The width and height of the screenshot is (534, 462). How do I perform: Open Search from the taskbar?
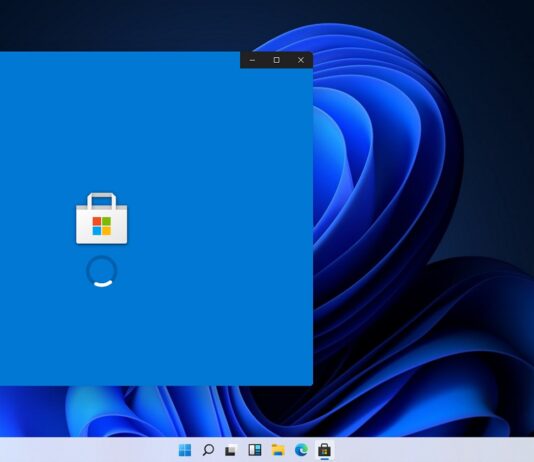pos(208,450)
